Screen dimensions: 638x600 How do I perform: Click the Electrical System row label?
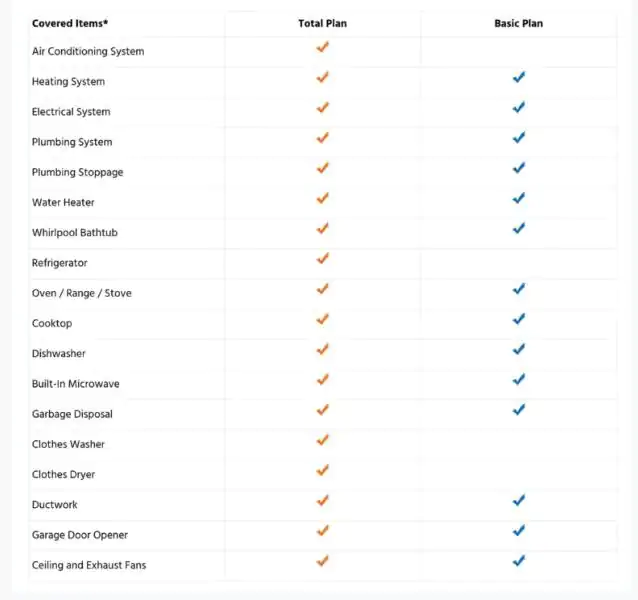[71, 112]
